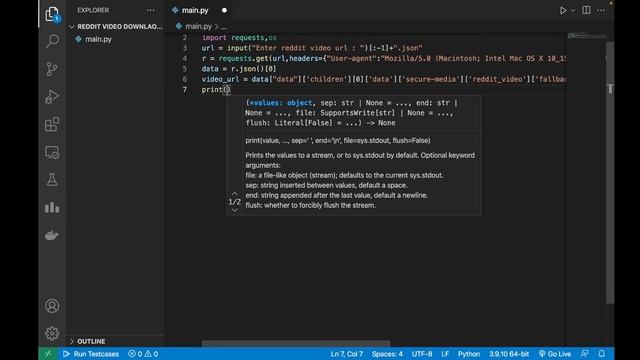Screen dimensions: 640x360
Task: Change encoding via UTF-8
Action: coord(422,354)
